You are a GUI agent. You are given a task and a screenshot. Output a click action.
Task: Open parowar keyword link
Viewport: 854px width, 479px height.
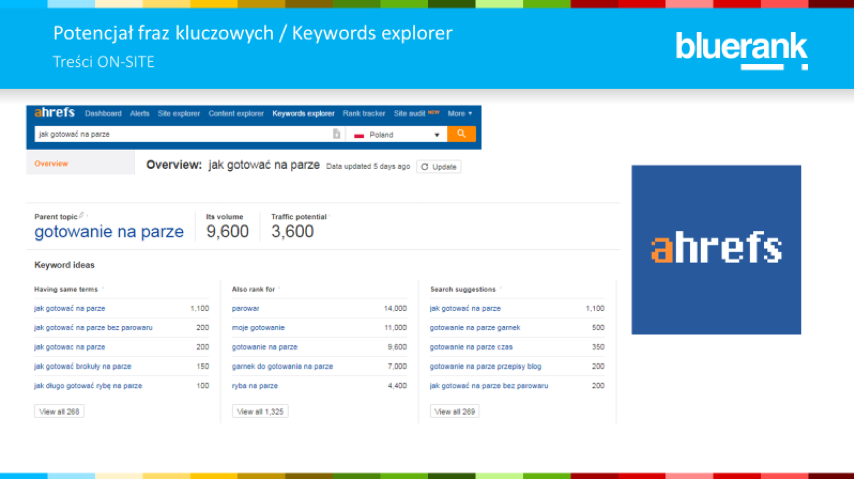pos(245,308)
